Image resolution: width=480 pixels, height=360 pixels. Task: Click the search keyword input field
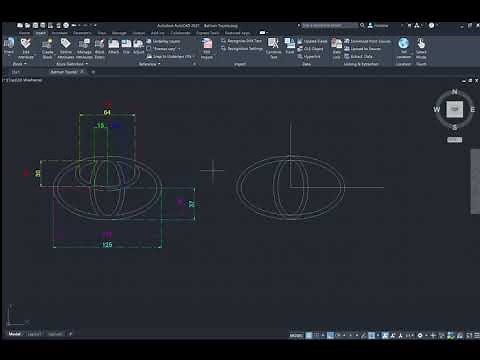[x=329, y=25]
